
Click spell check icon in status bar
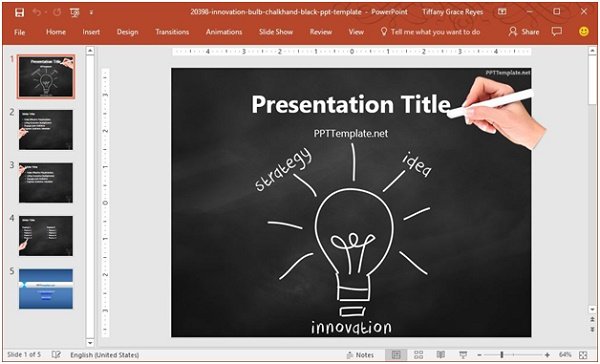point(56,355)
